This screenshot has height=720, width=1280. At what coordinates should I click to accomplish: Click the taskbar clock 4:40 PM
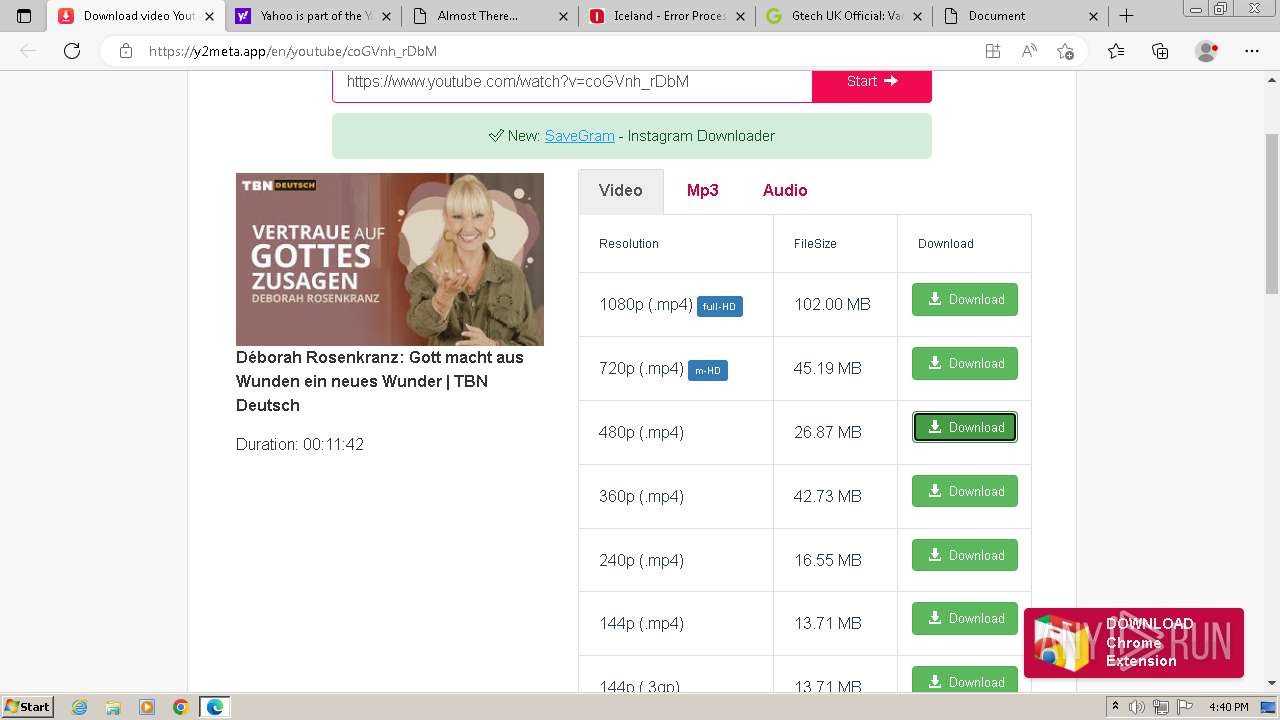tap(1228, 707)
